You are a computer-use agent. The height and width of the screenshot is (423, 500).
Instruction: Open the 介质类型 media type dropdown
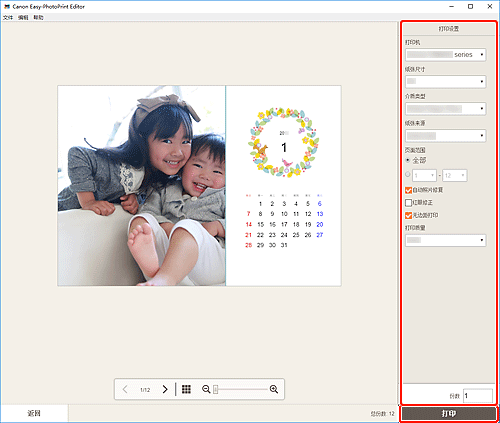[x=446, y=109]
